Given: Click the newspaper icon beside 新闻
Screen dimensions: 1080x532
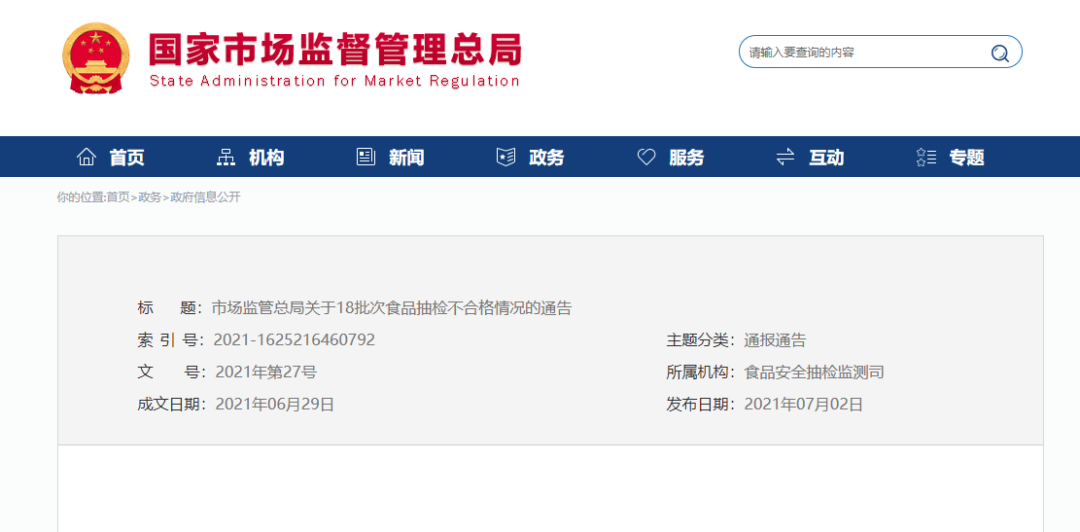Looking at the screenshot, I should point(366,157).
